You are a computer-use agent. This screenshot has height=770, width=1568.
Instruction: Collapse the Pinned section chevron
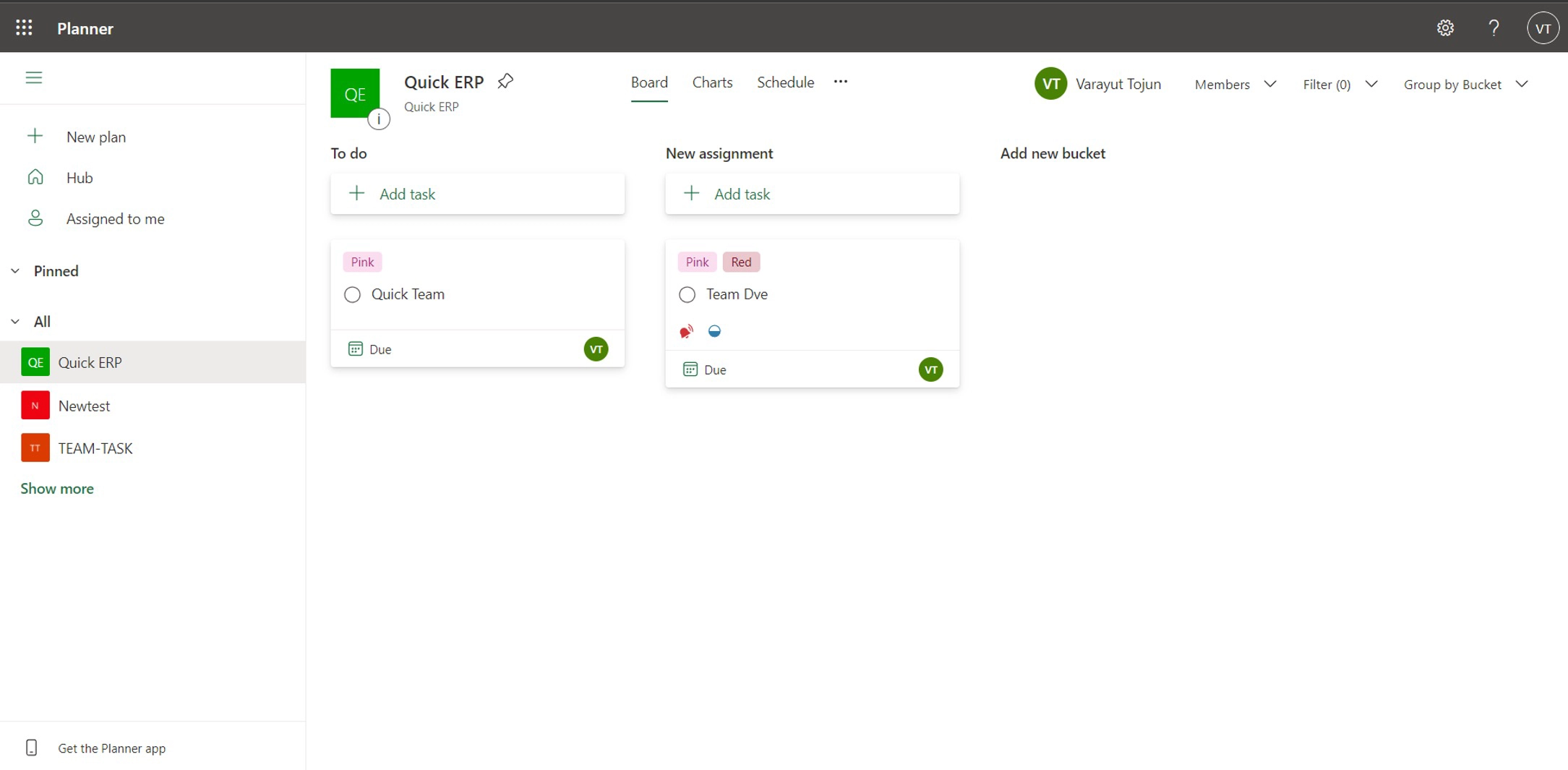coord(15,271)
